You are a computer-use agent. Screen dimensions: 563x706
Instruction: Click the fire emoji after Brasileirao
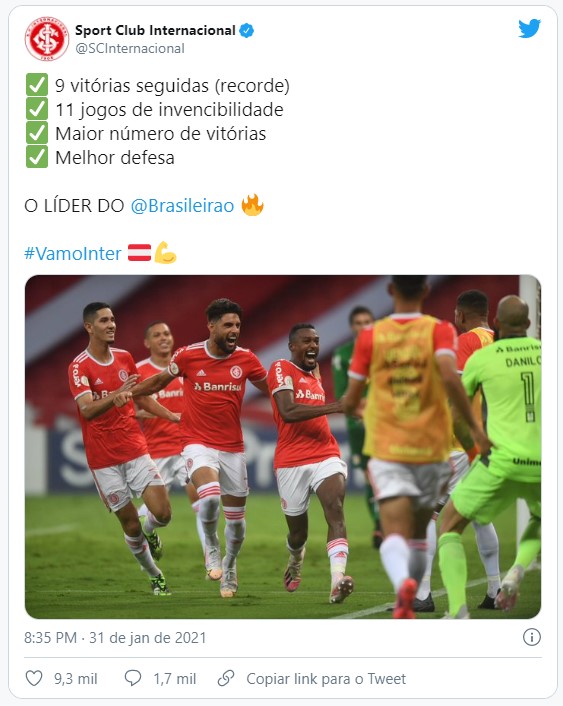pos(253,205)
